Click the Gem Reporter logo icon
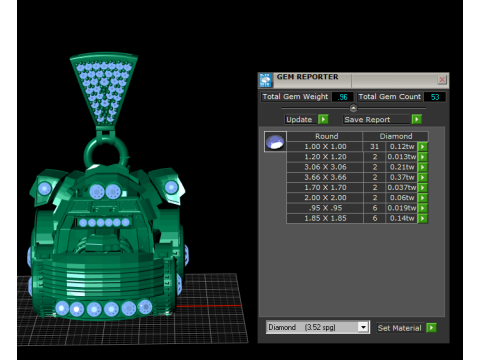 click(265, 80)
